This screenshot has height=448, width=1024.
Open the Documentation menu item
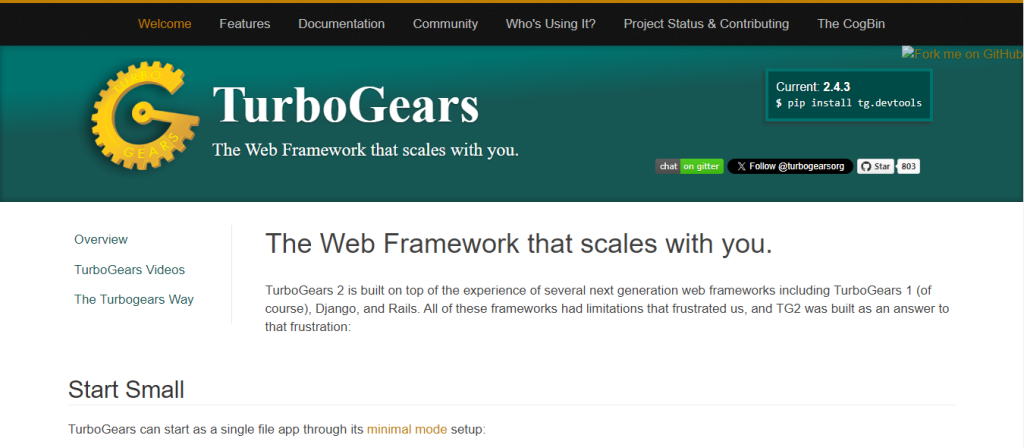[x=341, y=23]
